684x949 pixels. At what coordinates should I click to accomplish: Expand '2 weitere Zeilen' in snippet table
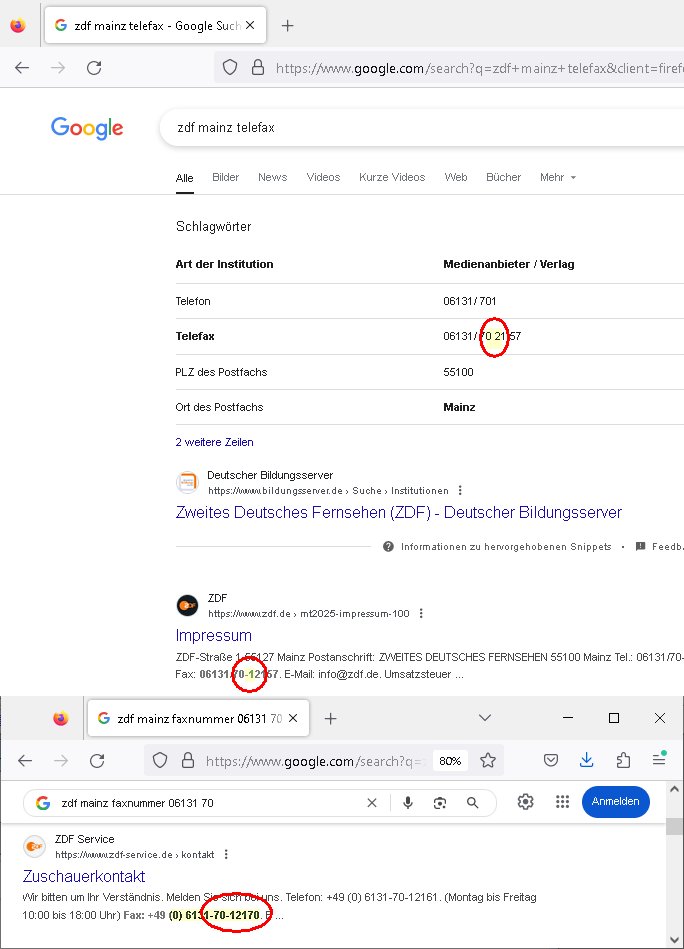pyautogui.click(x=214, y=442)
